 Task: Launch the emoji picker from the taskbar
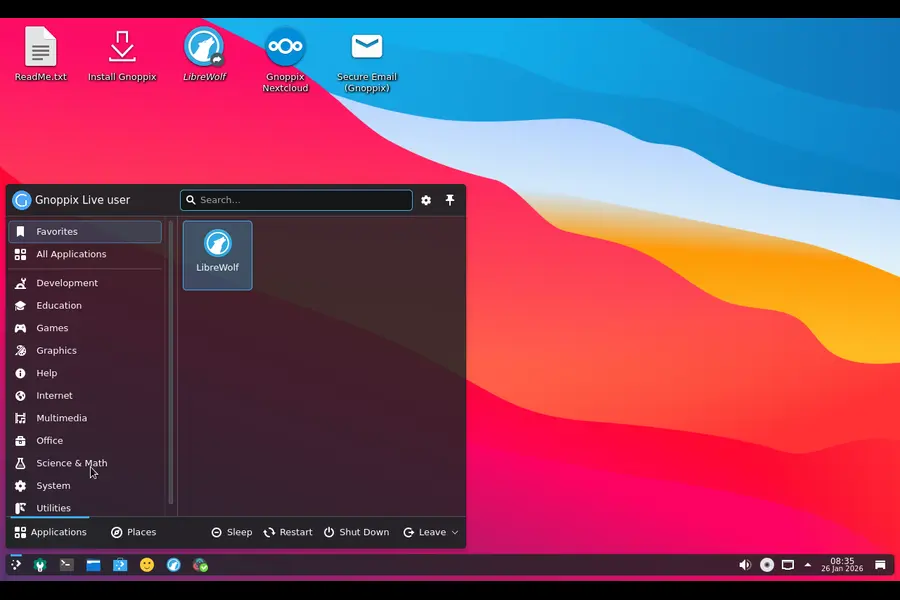click(147, 565)
